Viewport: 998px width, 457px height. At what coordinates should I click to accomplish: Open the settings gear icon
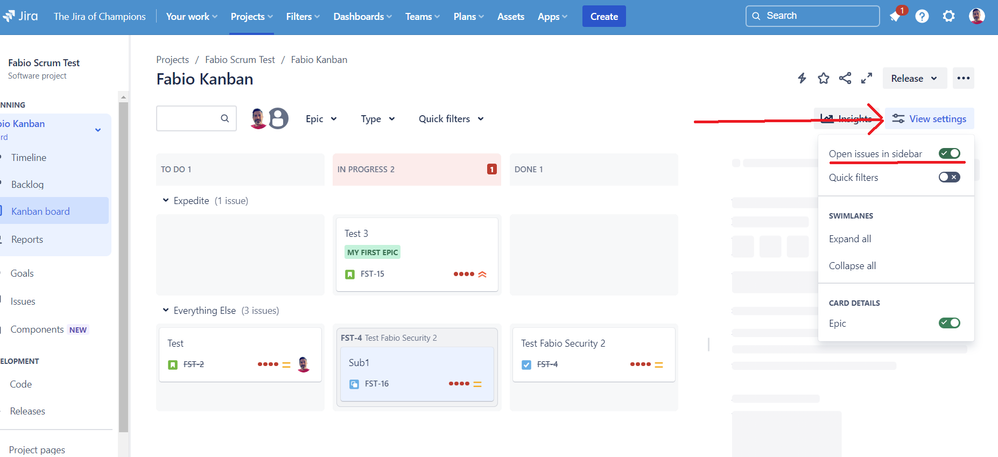[x=948, y=17]
